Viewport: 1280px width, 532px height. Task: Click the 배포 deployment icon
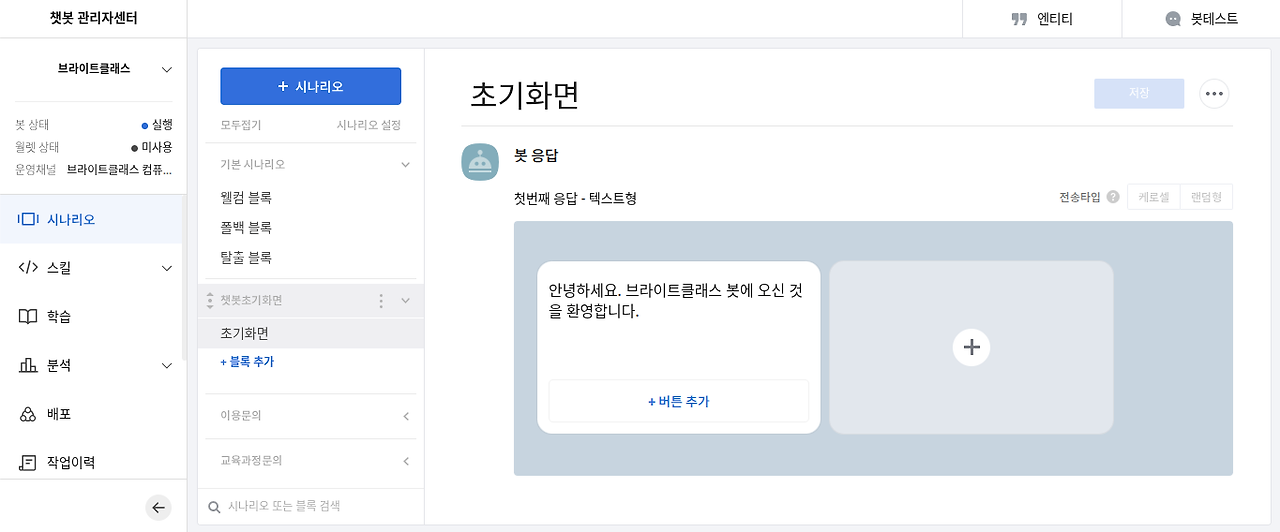(x=28, y=414)
